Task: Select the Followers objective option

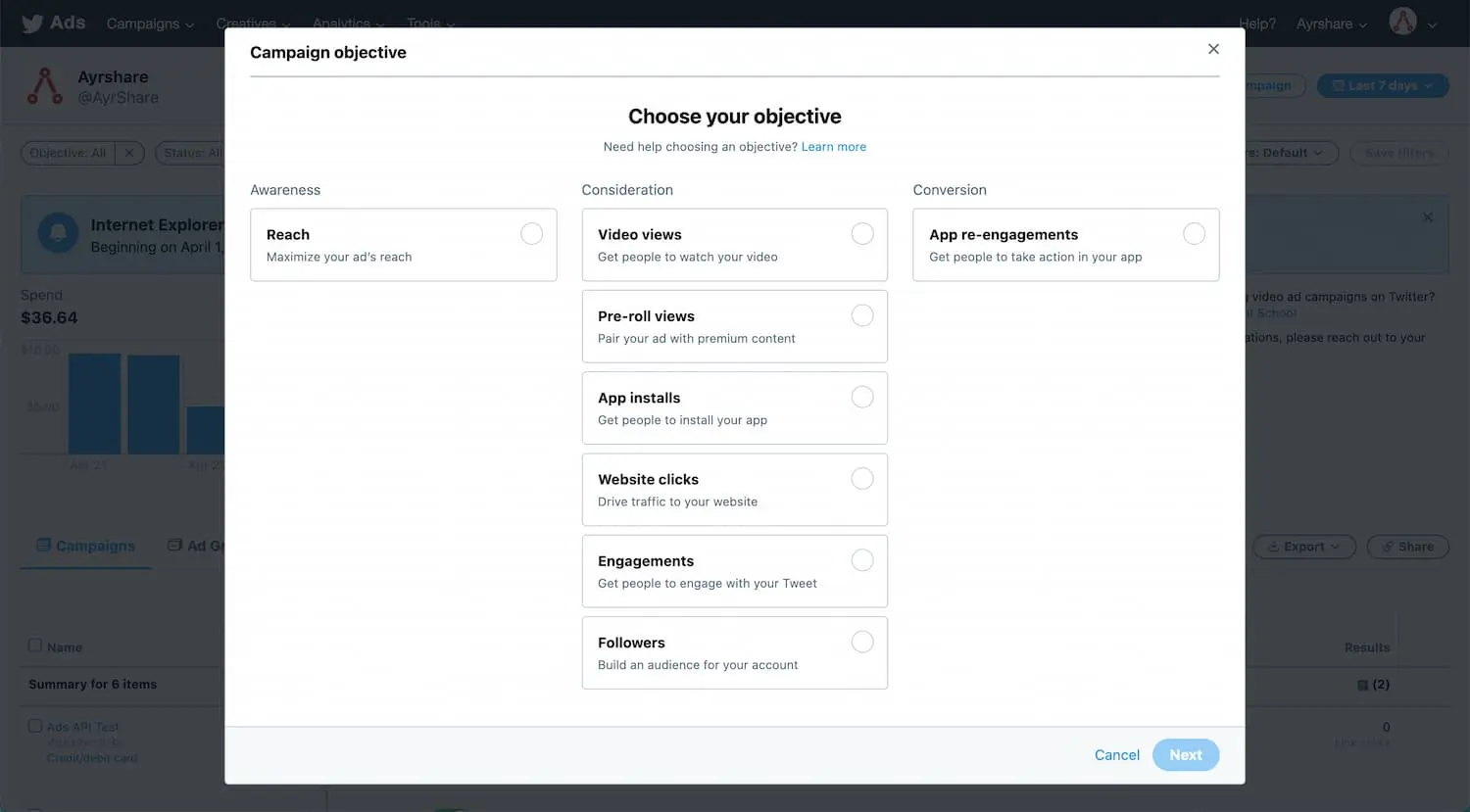Action: tap(861, 642)
